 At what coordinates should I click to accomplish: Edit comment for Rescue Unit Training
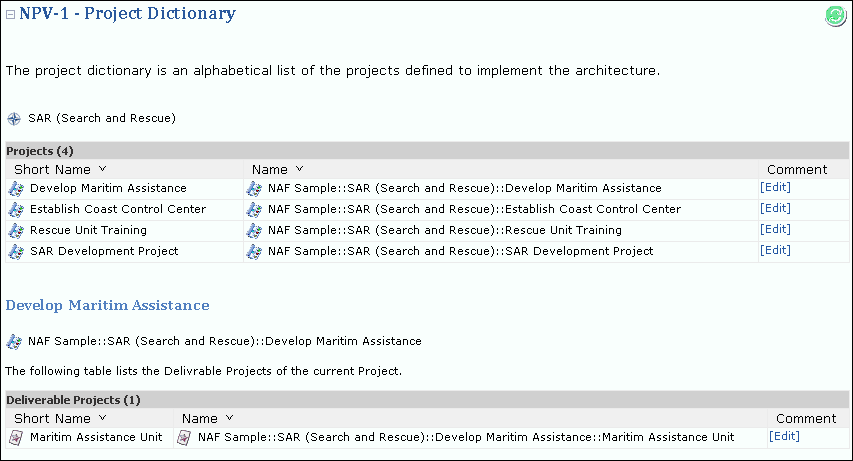[775, 229]
